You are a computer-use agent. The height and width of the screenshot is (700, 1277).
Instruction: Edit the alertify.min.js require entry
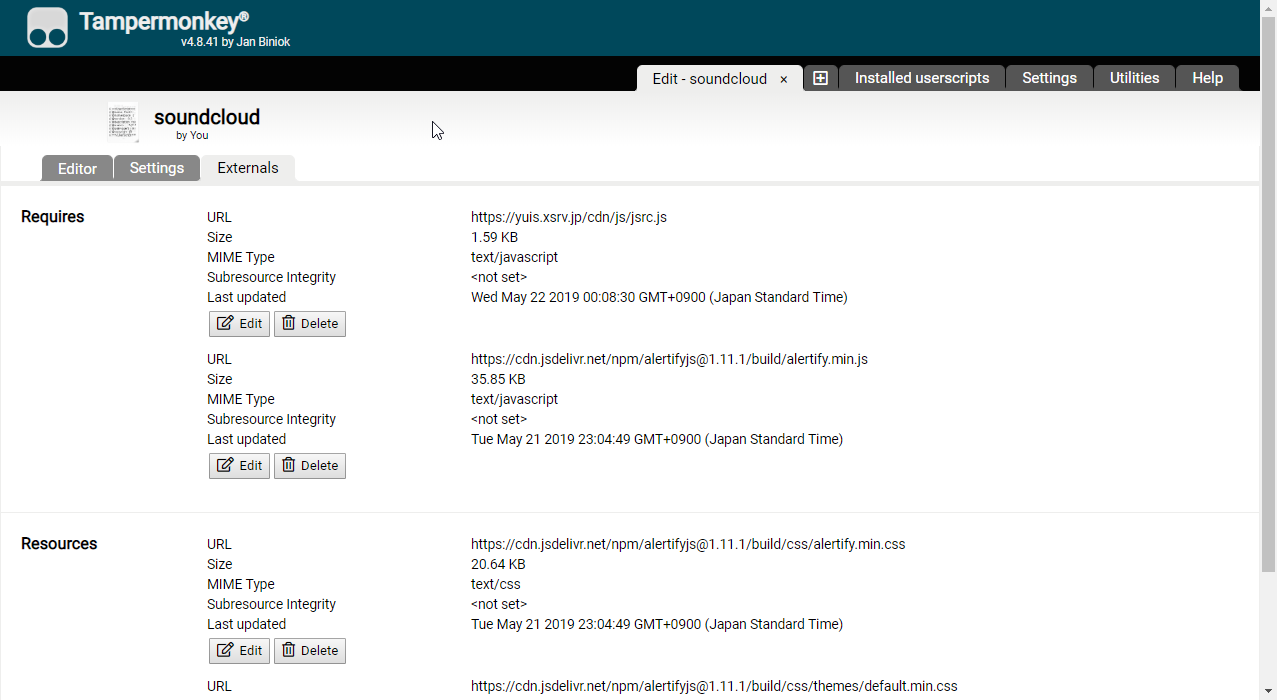tap(240, 466)
